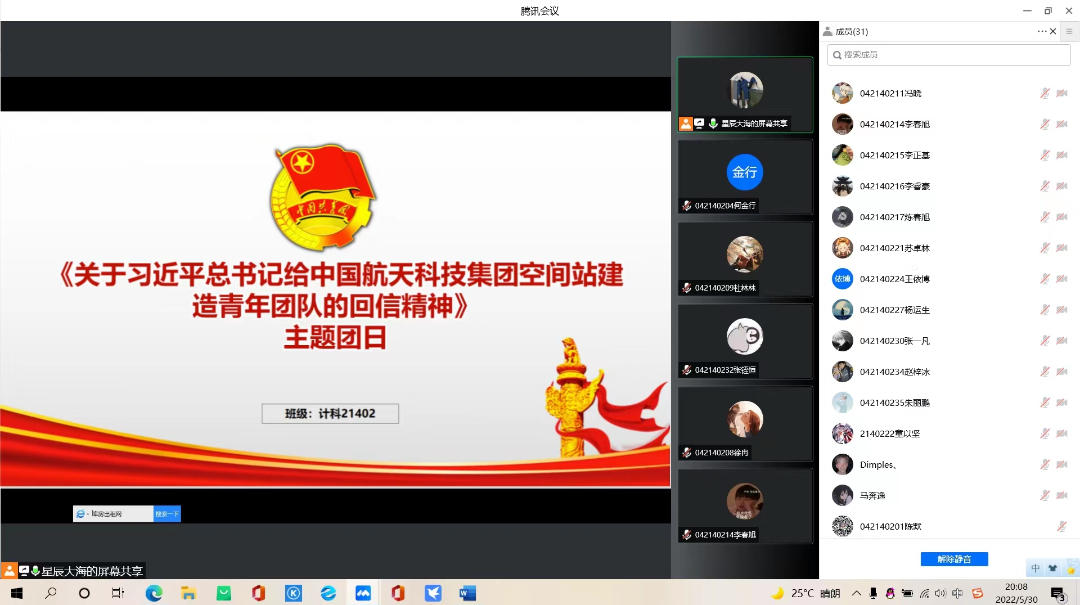The width and height of the screenshot is (1080, 605).
Task: Select video tile of 042140209
Action: [x=745, y=259]
